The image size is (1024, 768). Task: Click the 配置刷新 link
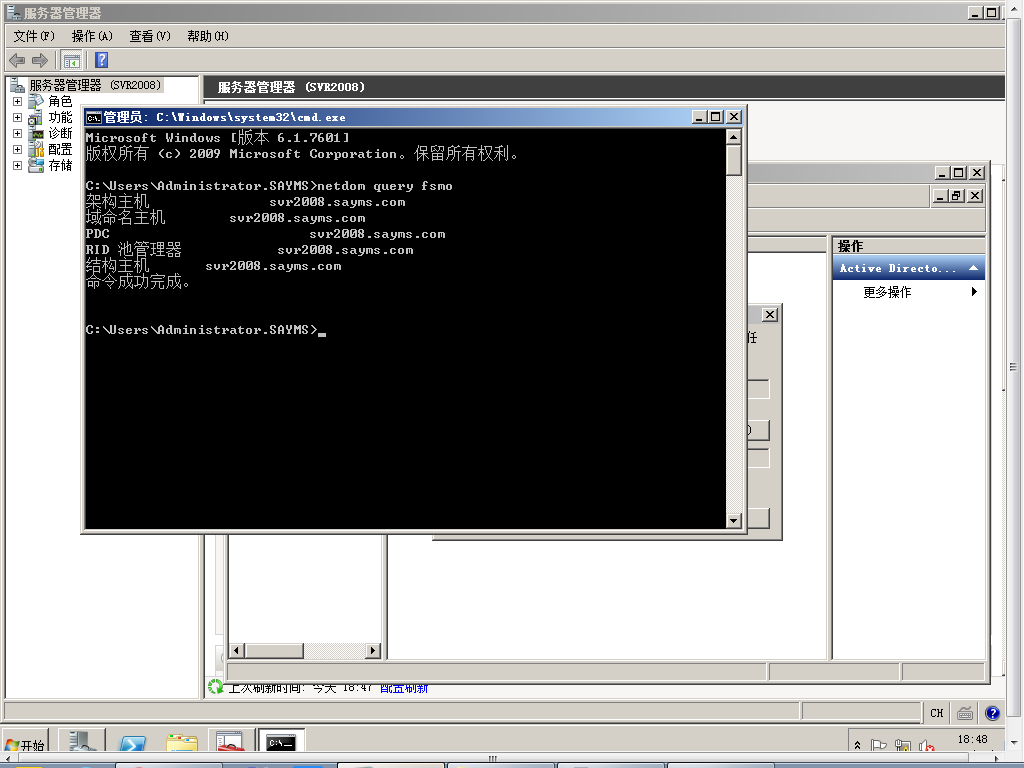coord(404,688)
